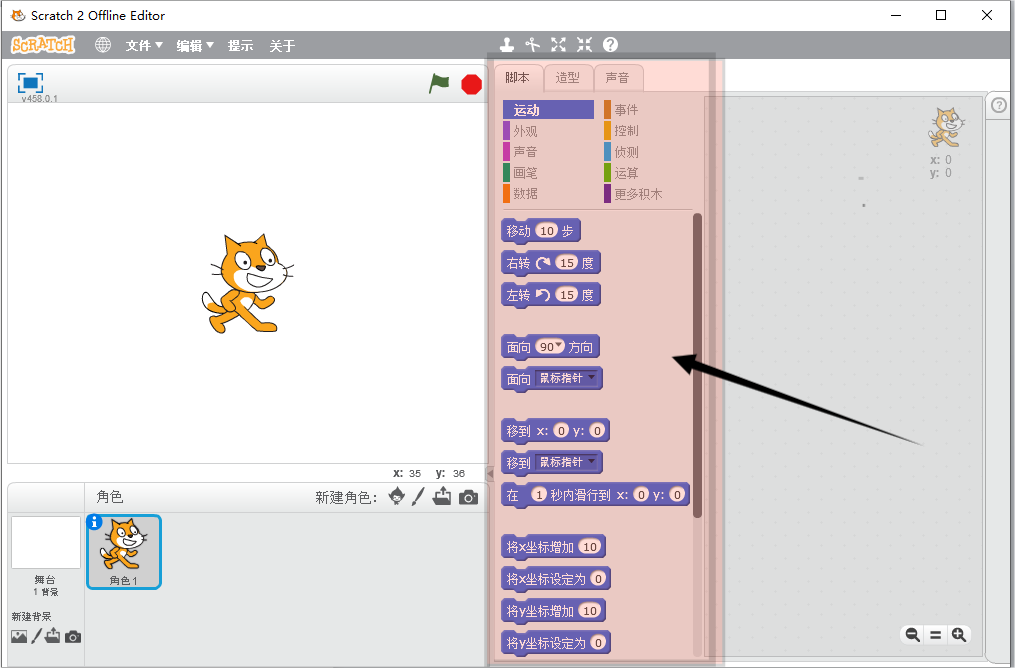Click the green flag to start
The width and height of the screenshot is (1015, 668).
coord(439,83)
